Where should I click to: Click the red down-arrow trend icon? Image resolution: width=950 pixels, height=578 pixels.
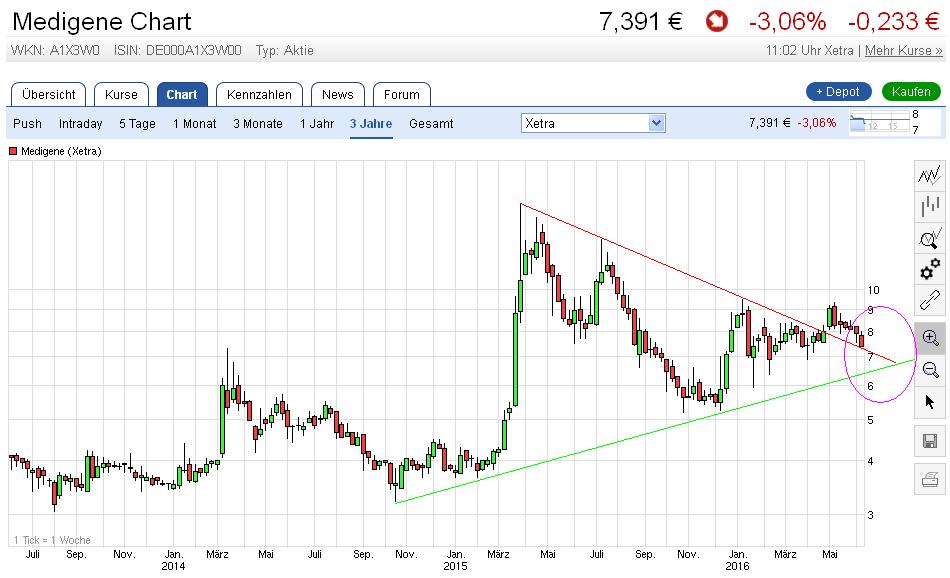point(716,22)
